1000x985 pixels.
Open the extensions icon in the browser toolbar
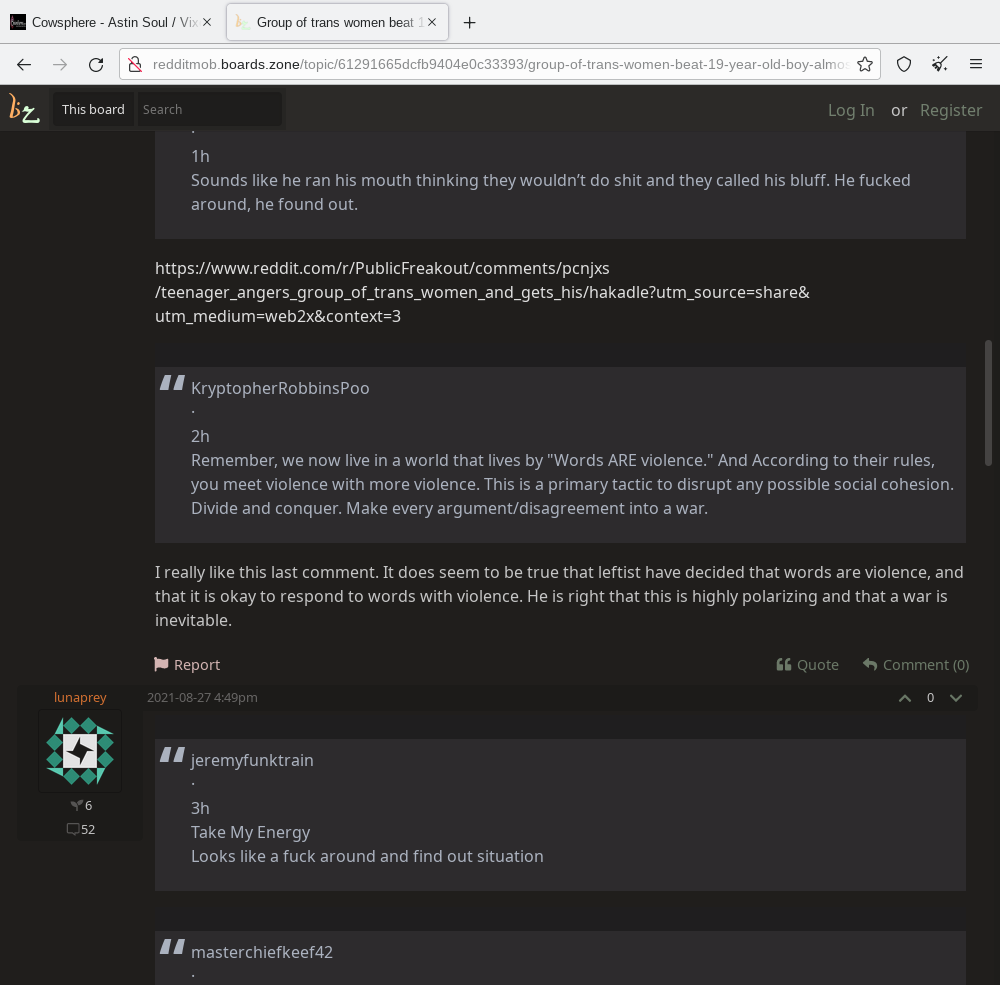(939, 64)
